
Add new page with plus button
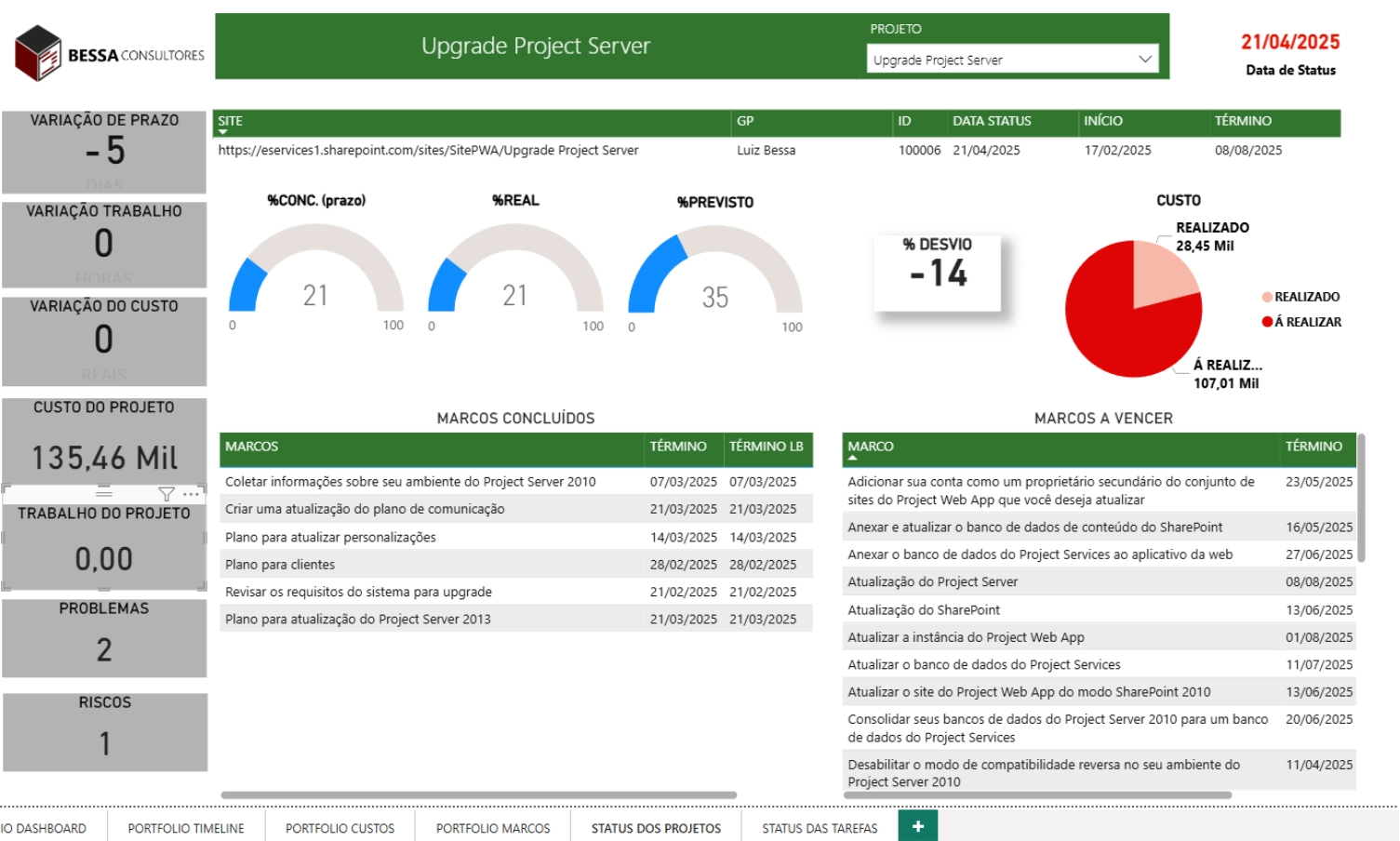[x=918, y=826]
